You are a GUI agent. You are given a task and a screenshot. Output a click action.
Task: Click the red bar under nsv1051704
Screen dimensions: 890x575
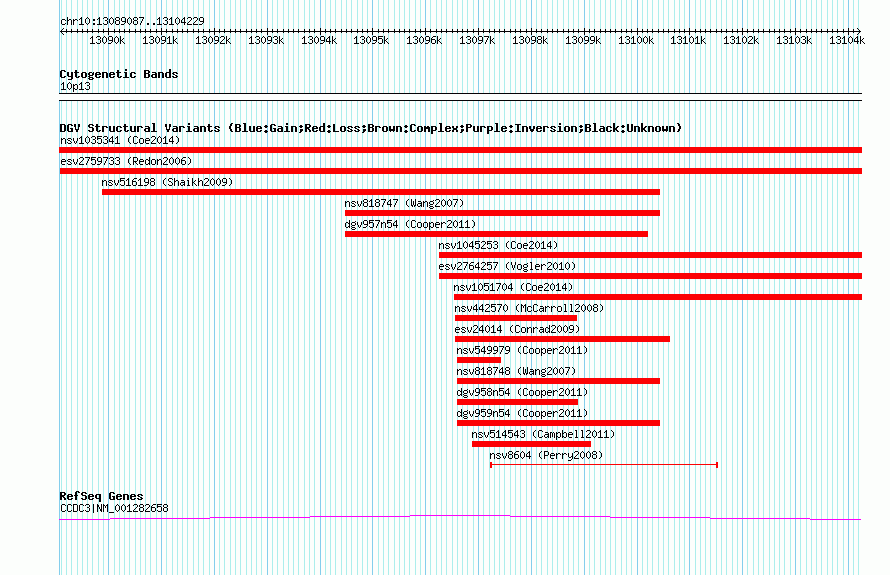click(x=658, y=297)
